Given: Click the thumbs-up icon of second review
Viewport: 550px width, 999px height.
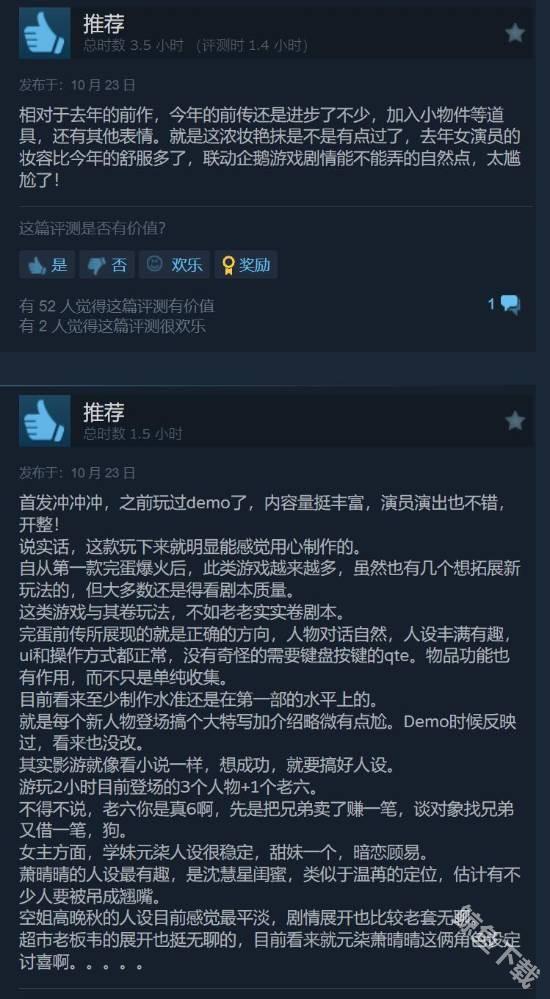Looking at the screenshot, I should [x=45, y=420].
